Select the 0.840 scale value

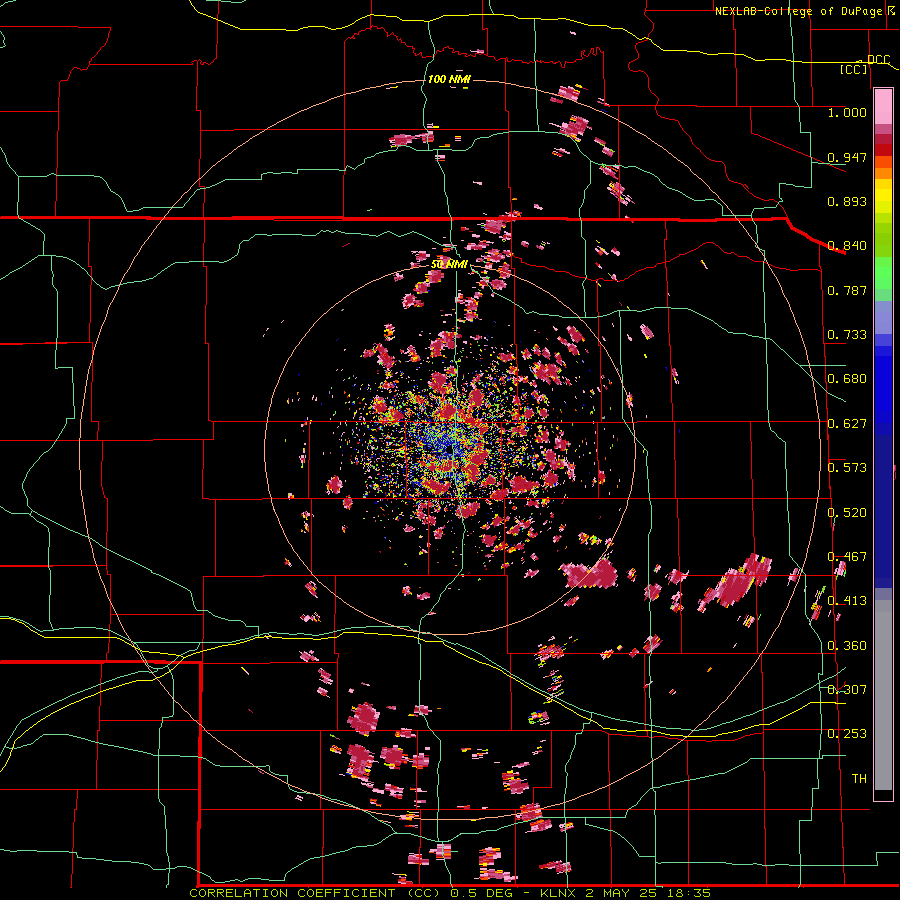coord(847,246)
